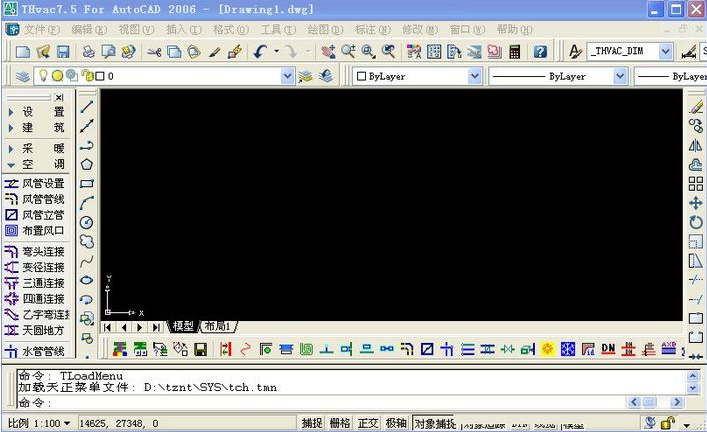Screen dimensions: 707x432
Task: Click the Save file icon
Action: 63,51
